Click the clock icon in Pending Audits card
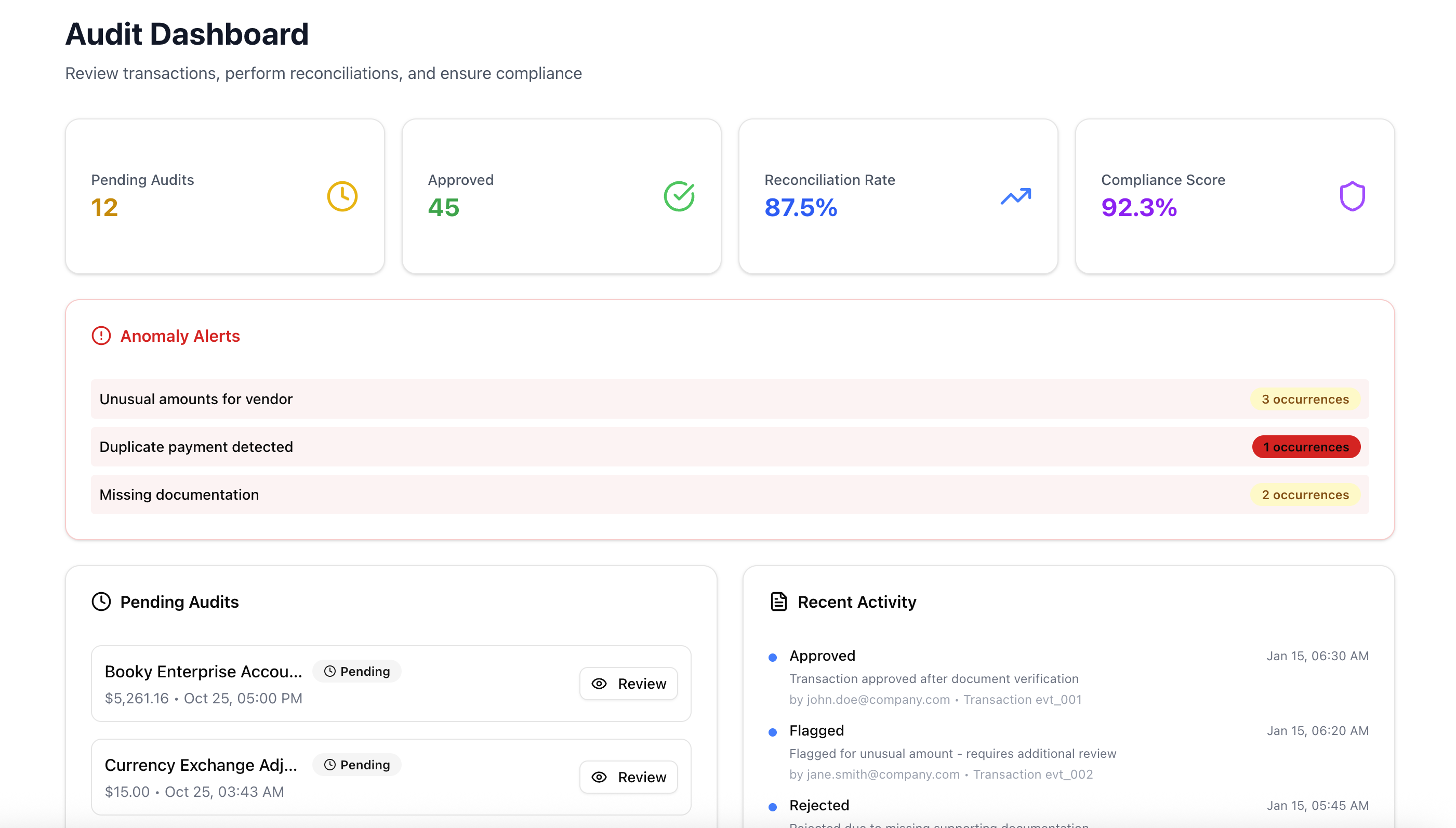1456x828 pixels. point(342,197)
